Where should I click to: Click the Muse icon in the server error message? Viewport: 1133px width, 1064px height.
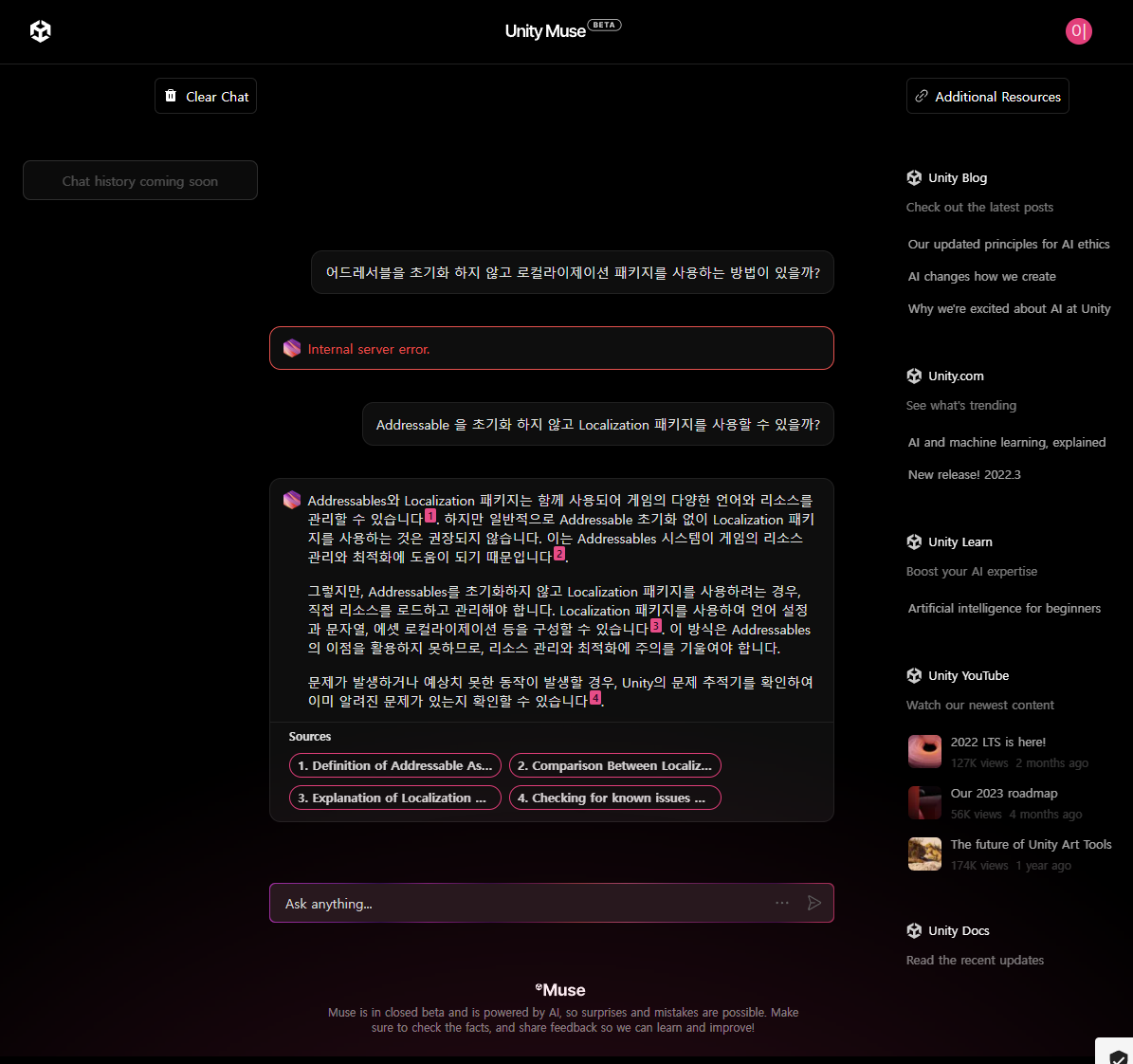pyautogui.click(x=292, y=348)
